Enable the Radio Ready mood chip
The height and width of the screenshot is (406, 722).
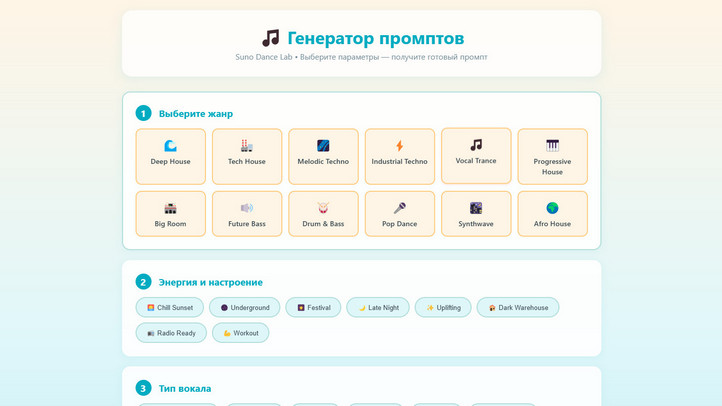pyautogui.click(x=171, y=333)
